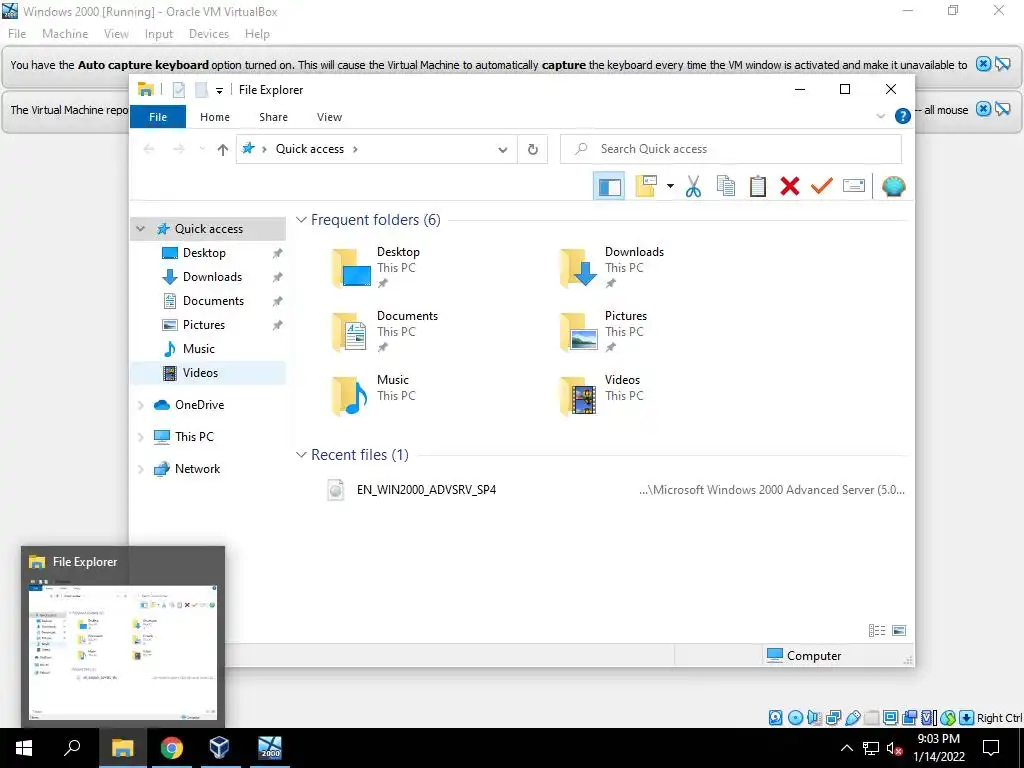Open the folder view options toolbar button
Screen dimensions: 1024x768
tap(646, 187)
